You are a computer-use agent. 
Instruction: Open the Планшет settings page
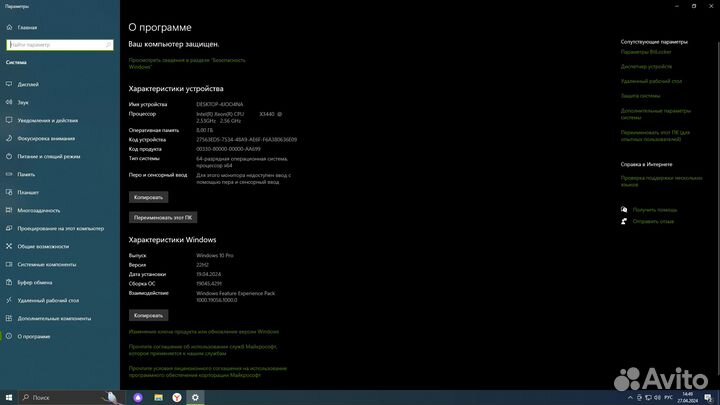pyautogui.click(x=22, y=192)
